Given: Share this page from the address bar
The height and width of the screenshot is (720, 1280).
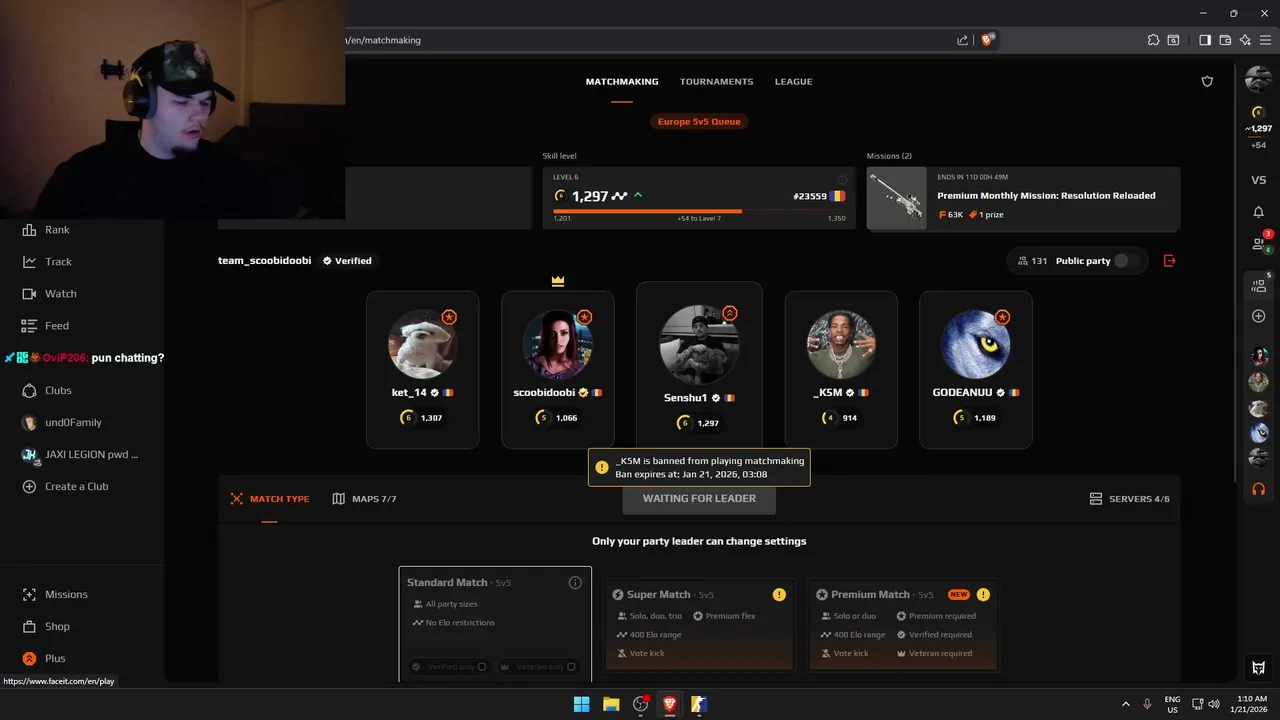Looking at the screenshot, I should (x=962, y=40).
